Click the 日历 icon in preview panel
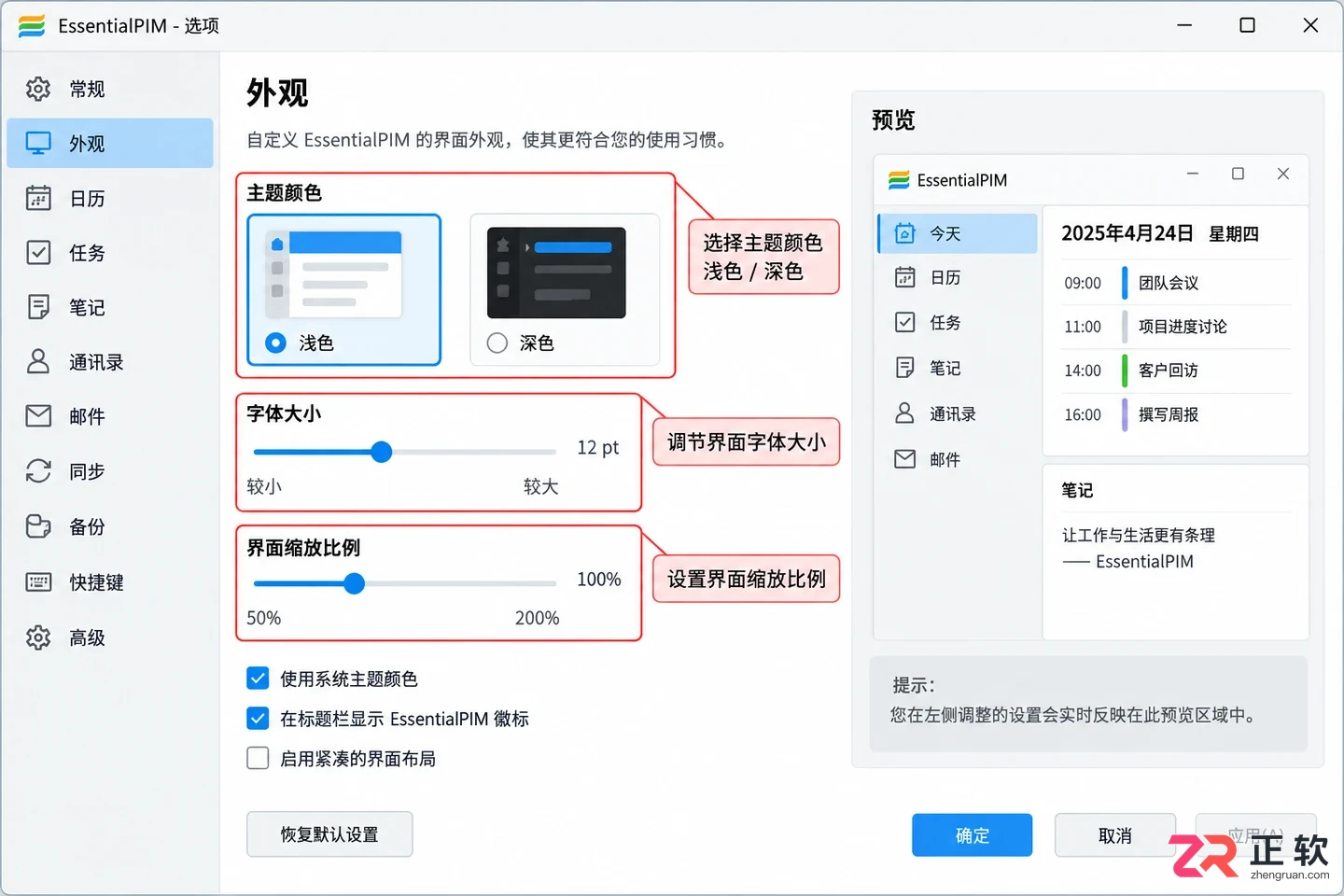This screenshot has height=896, width=1344. click(x=904, y=277)
